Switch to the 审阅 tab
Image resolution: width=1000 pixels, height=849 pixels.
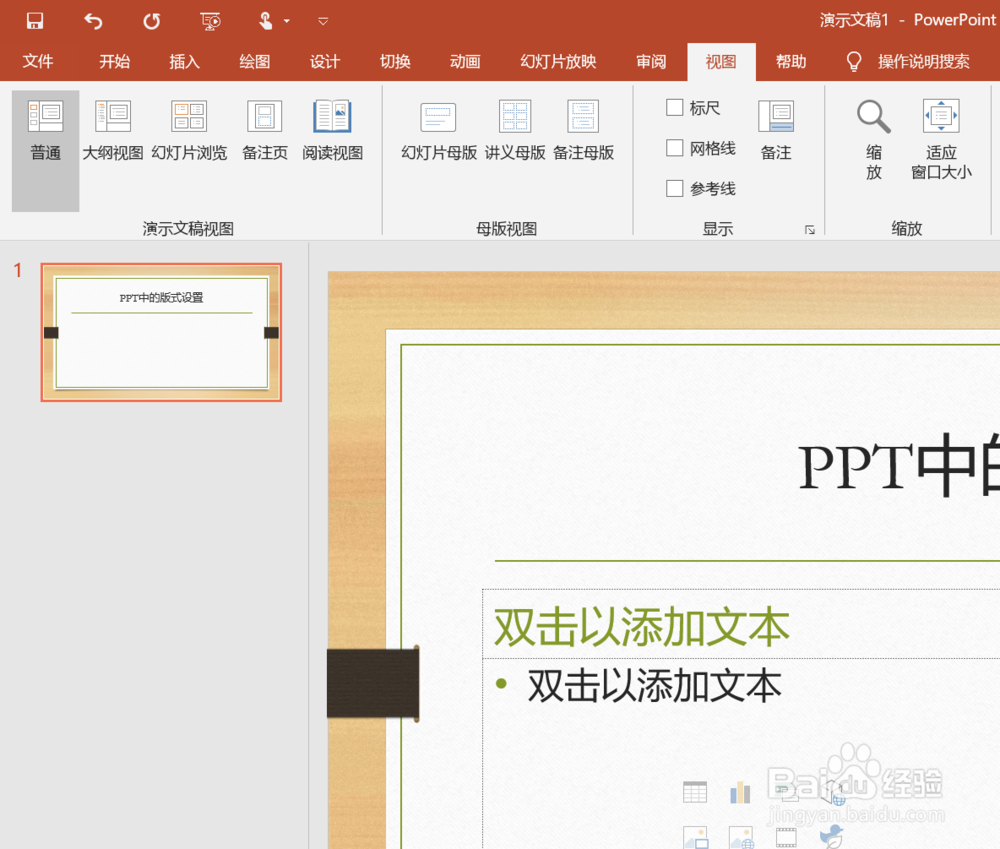click(651, 61)
